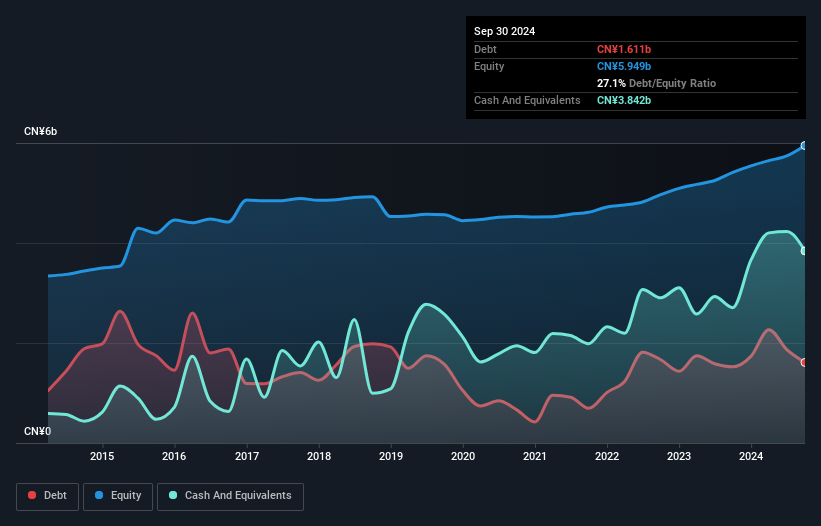Select the blue Equity endpoint marker
The height and width of the screenshot is (526, 821).
point(804,146)
